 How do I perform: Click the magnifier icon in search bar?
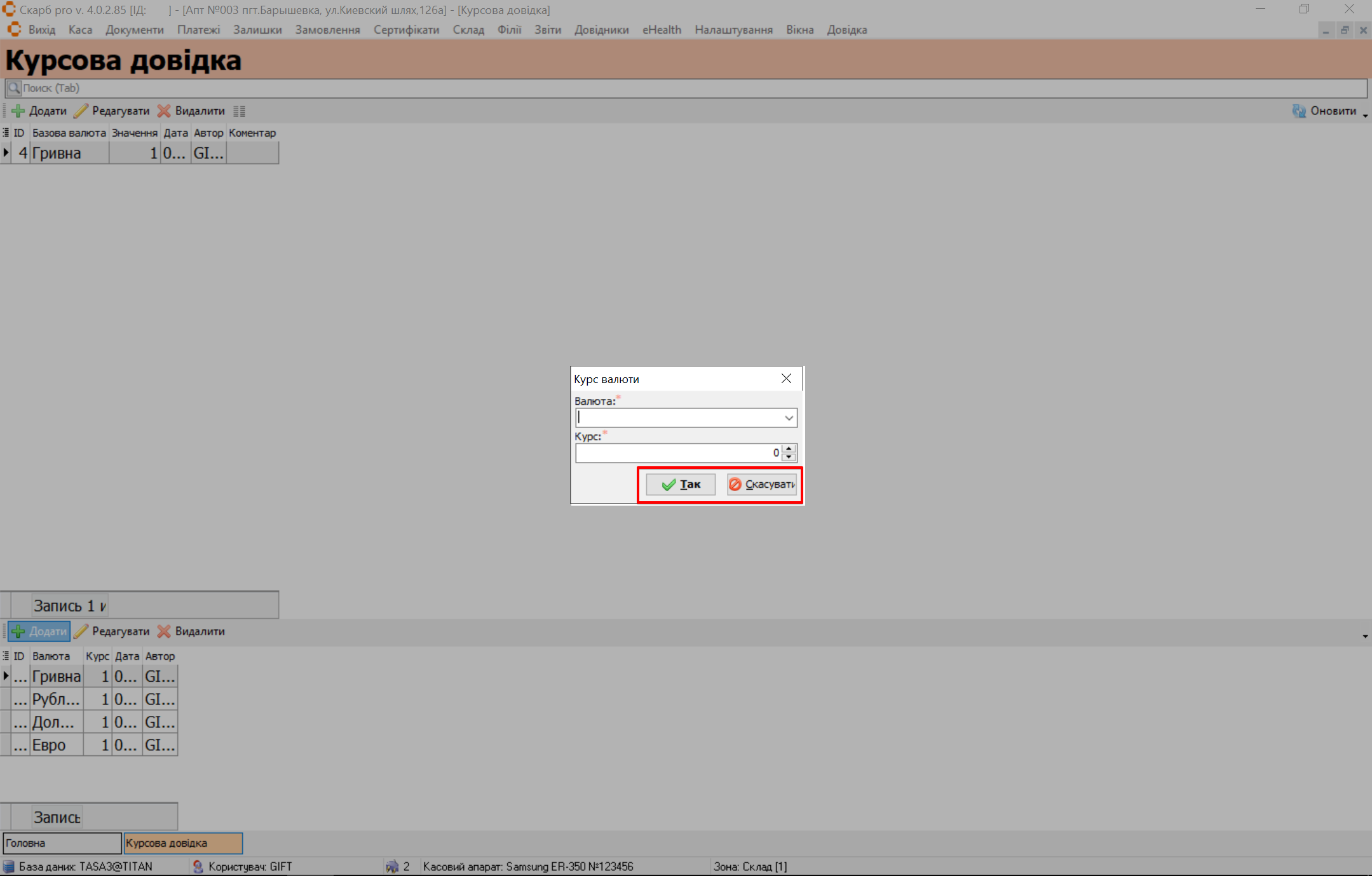coord(13,88)
